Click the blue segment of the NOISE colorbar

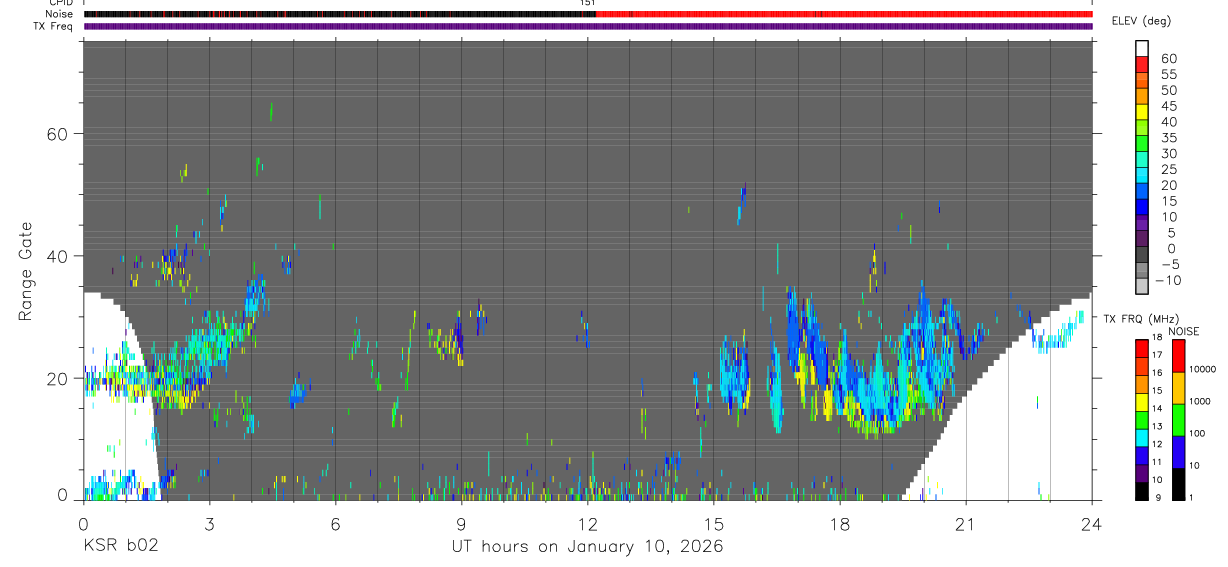point(1179,451)
